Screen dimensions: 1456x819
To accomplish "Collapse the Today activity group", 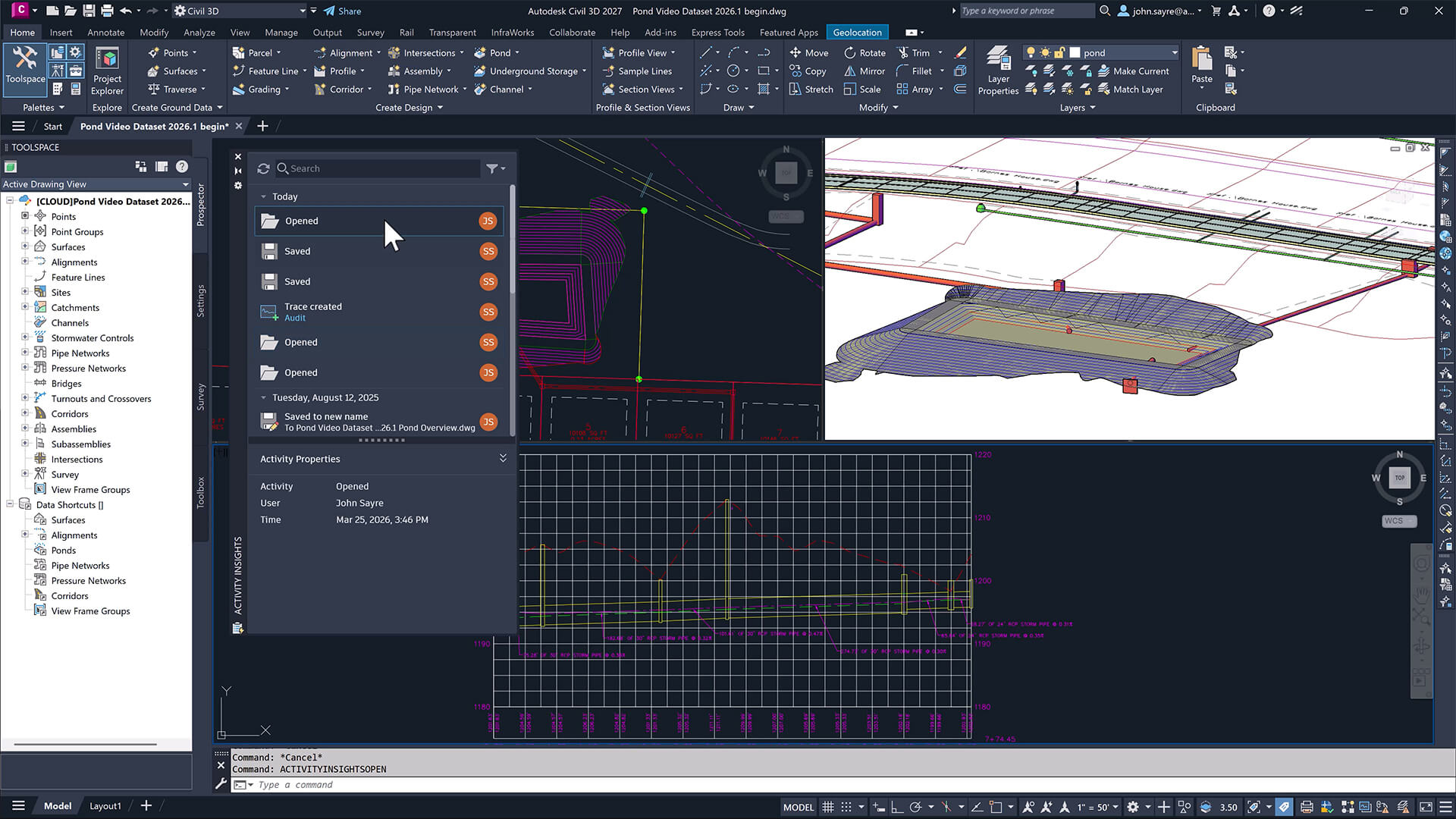I will click(x=264, y=196).
